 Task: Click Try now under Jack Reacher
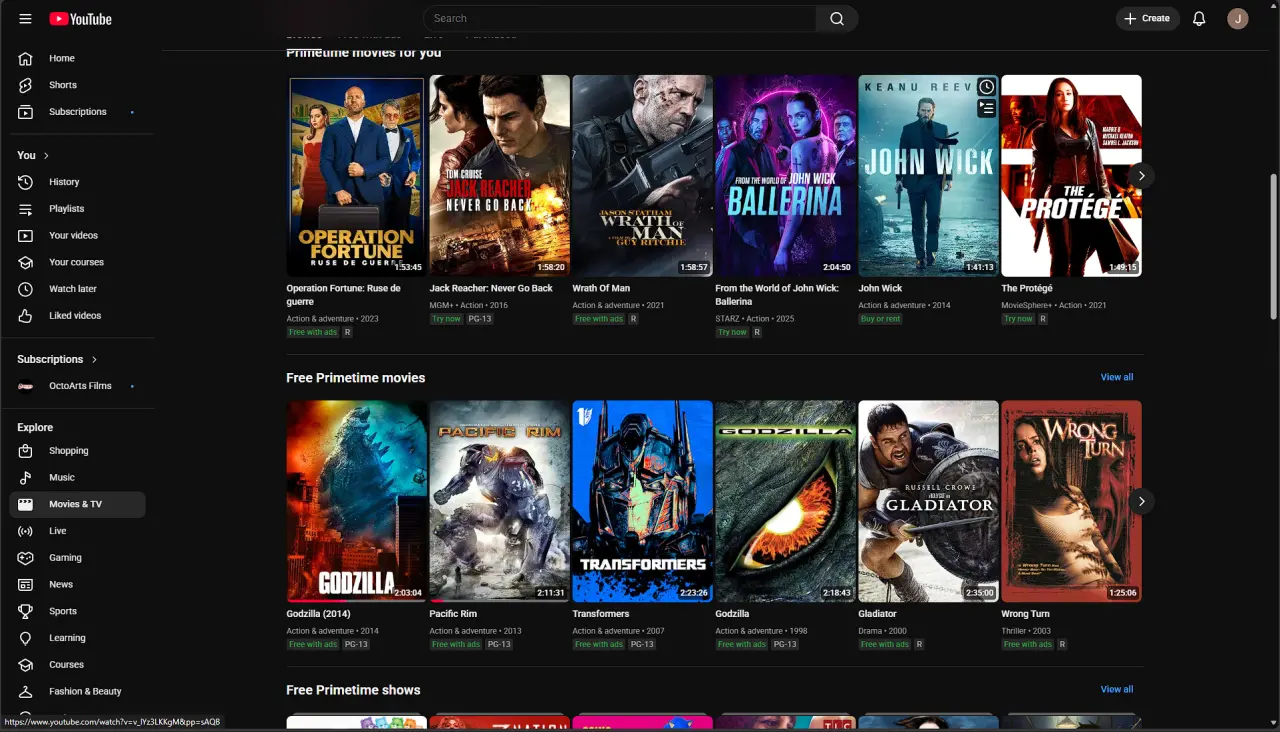pyautogui.click(x=447, y=319)
